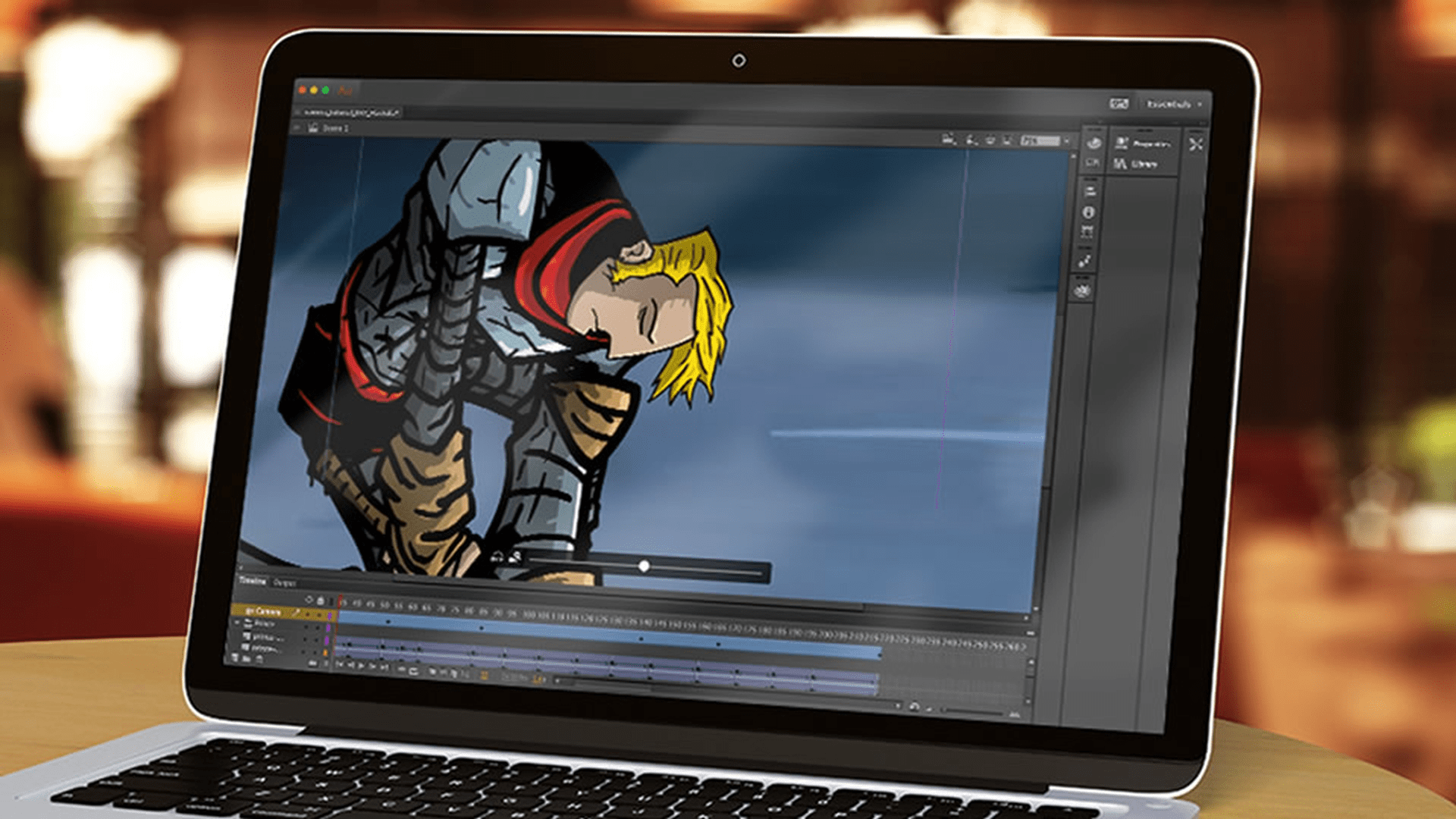Open the Info panel icon
Viewport: 1456px width, 819px height.
(x=1088, y=212)
